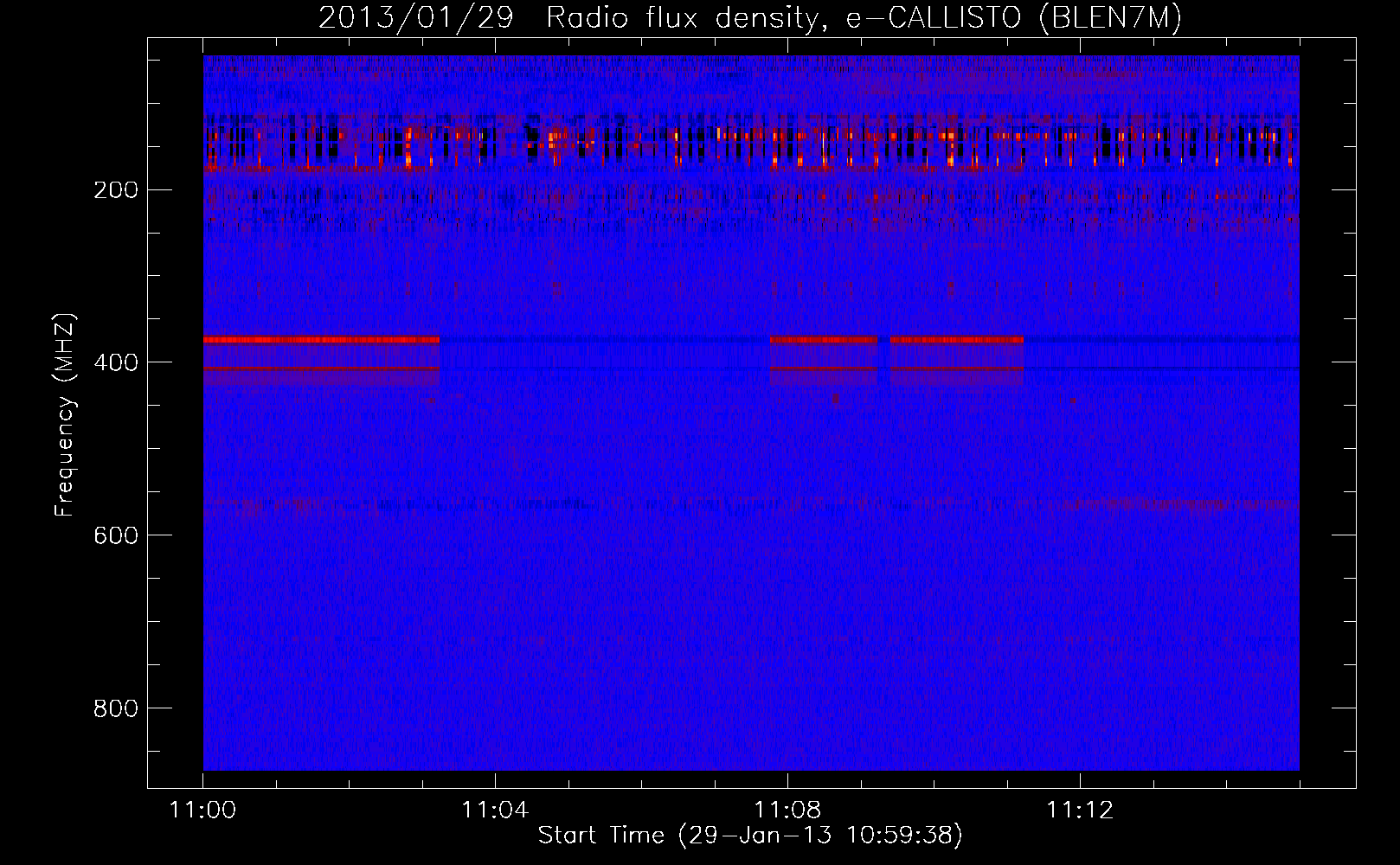Click the 11:08 time tick label

(787, 811)
